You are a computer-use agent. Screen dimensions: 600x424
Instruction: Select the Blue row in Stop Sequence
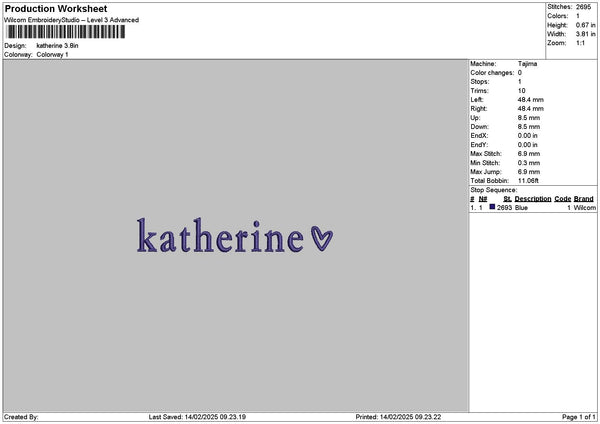(x=532, y=208)
